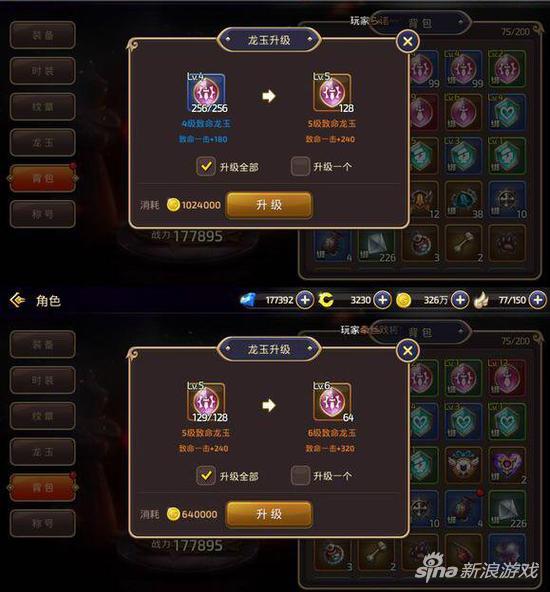Image resolution: width=550 pixels, height=592 pixels.
Task: Tap the plus icon beside 77/150 stamina
Action: tap(537, 300)
